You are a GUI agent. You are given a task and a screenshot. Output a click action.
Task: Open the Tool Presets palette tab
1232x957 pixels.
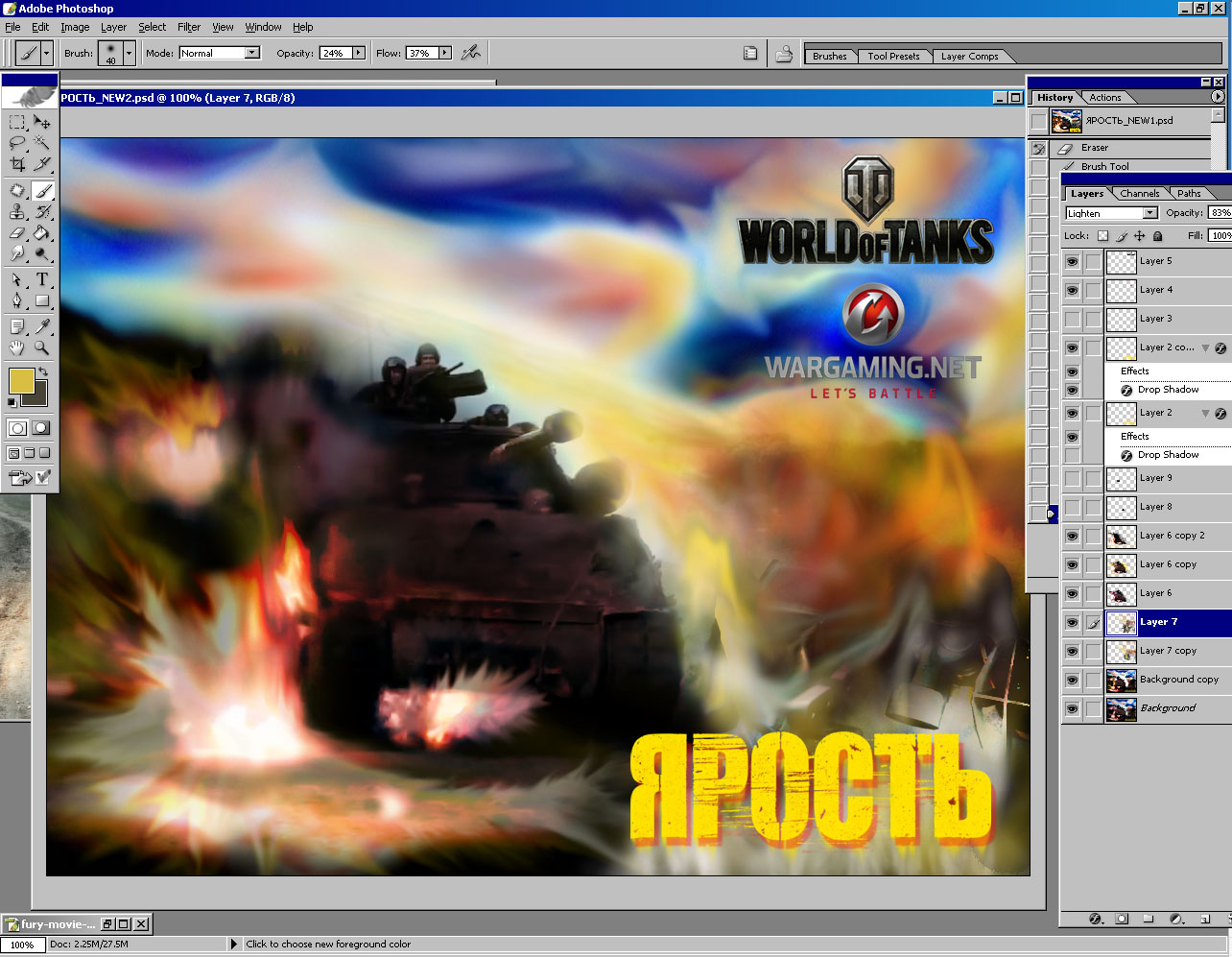coord(893,56)
